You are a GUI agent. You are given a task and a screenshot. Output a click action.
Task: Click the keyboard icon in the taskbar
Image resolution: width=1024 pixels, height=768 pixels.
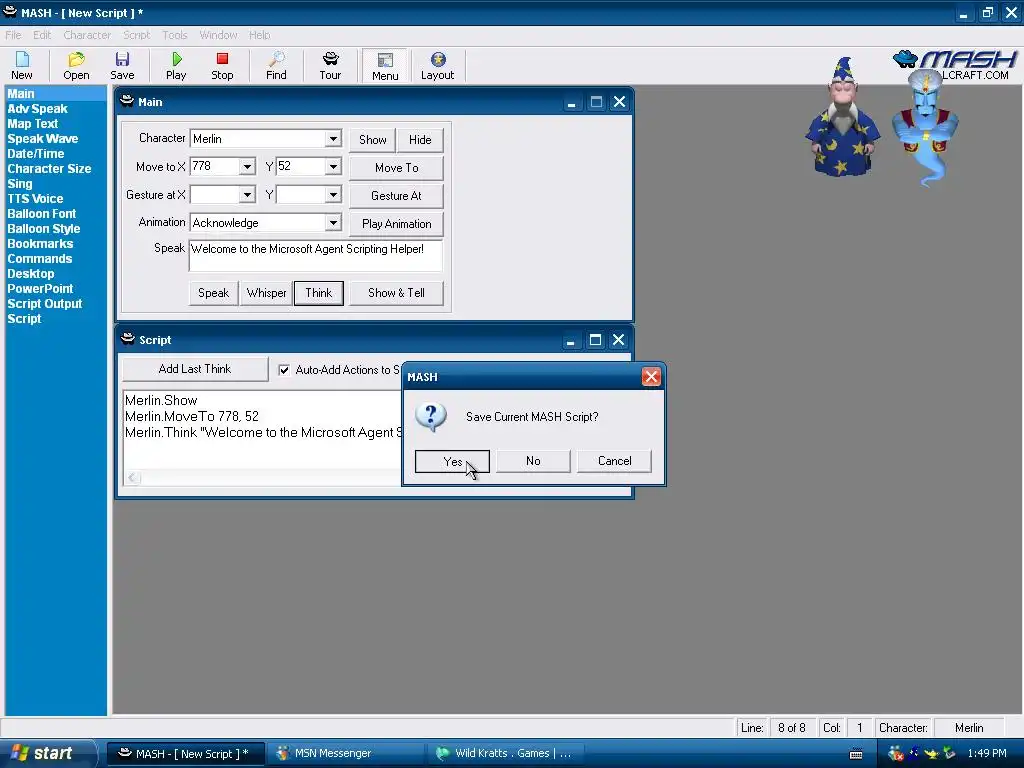click(856, 754)
